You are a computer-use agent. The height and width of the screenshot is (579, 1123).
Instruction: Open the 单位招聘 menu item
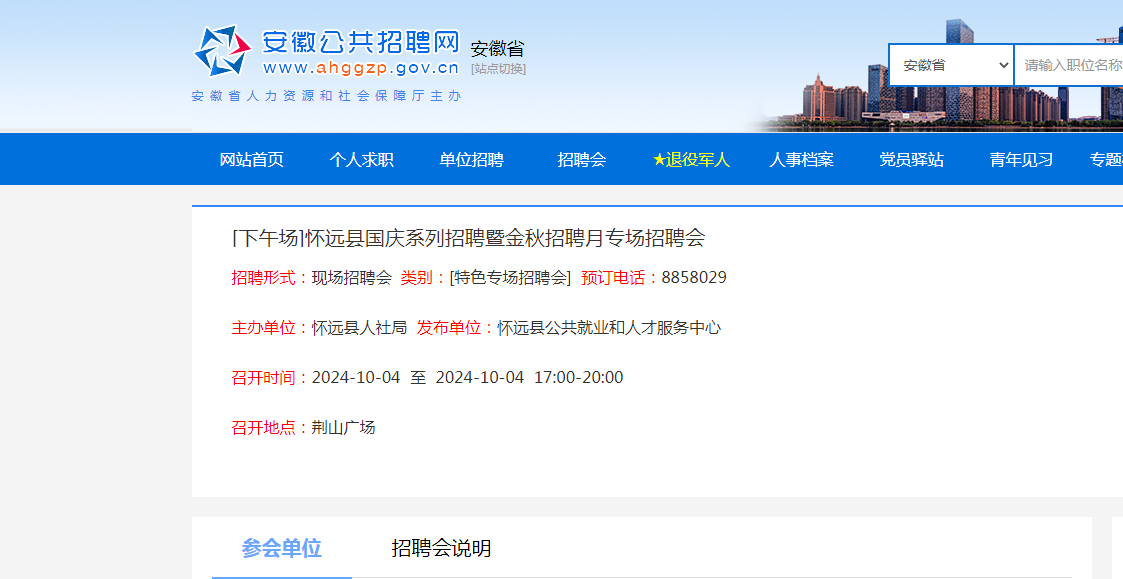[x=471, y=160]
